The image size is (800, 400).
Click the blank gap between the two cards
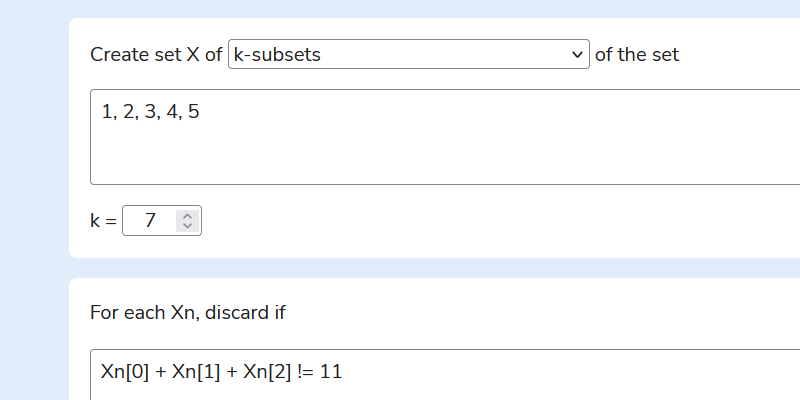coord(400,268)
